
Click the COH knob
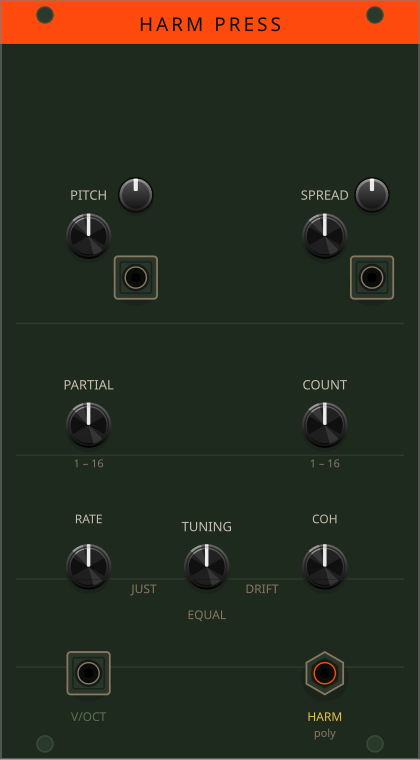[325, 567]
